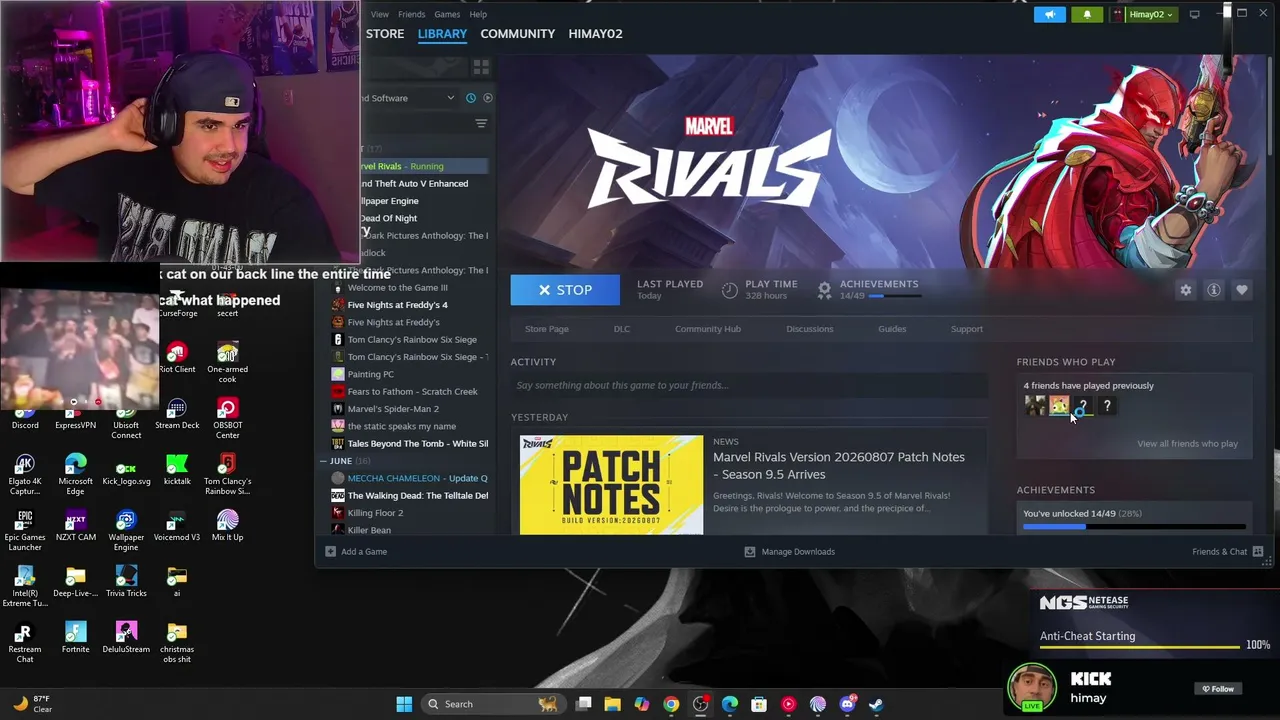Open OBSBOT Center desktop shortcut

tap(227, 419)
